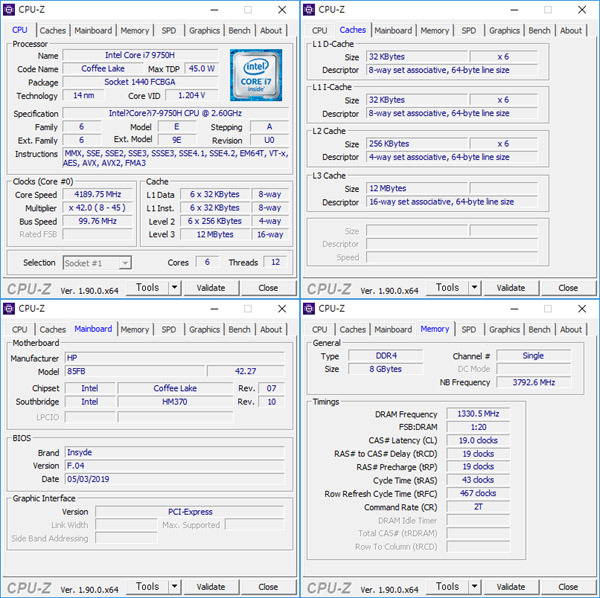
Task: Open the Socket #1 selection dropdown
Action: tap(97, 263)
